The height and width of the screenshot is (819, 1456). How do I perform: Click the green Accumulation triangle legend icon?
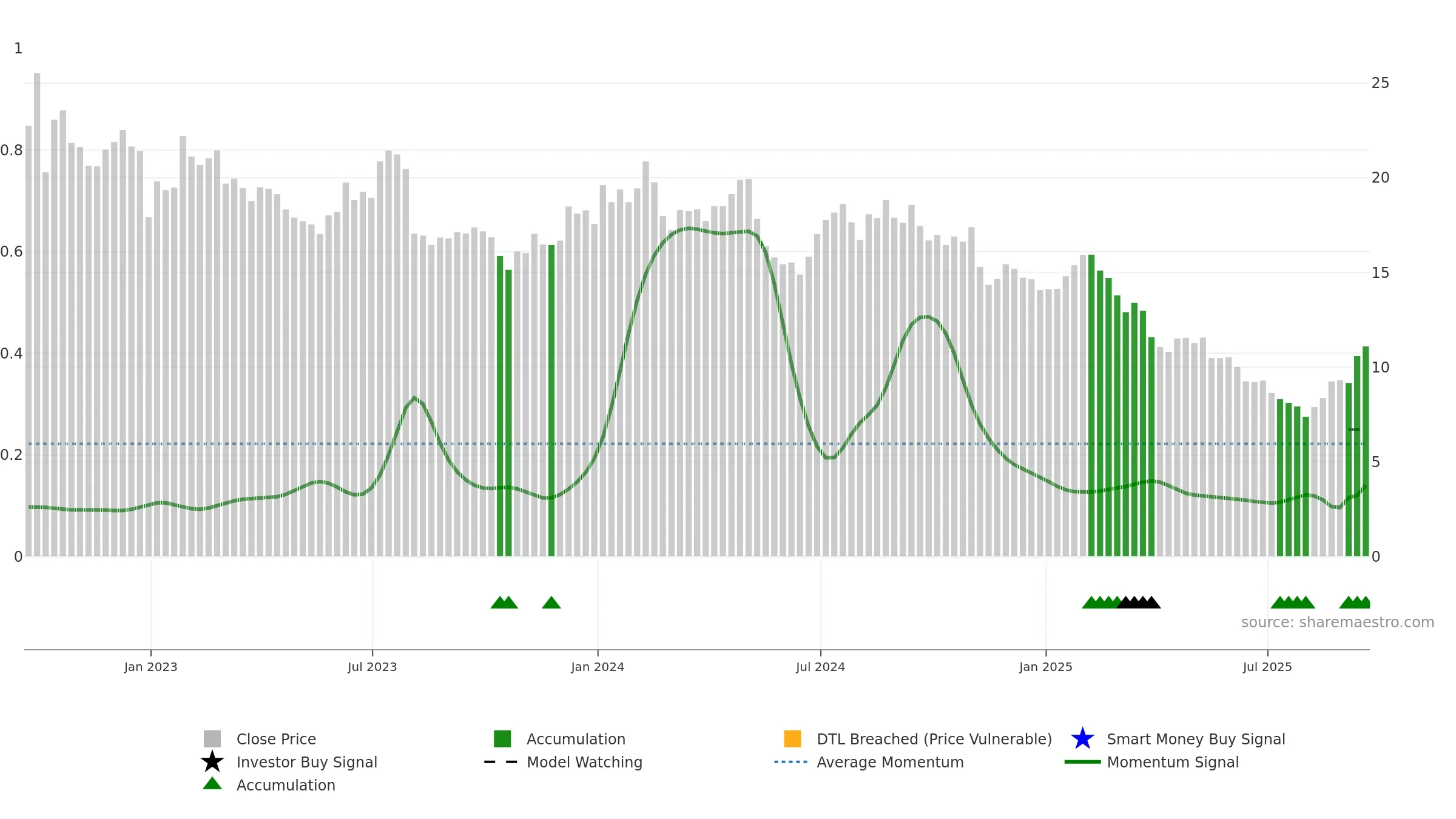click(x=212, y=784)
